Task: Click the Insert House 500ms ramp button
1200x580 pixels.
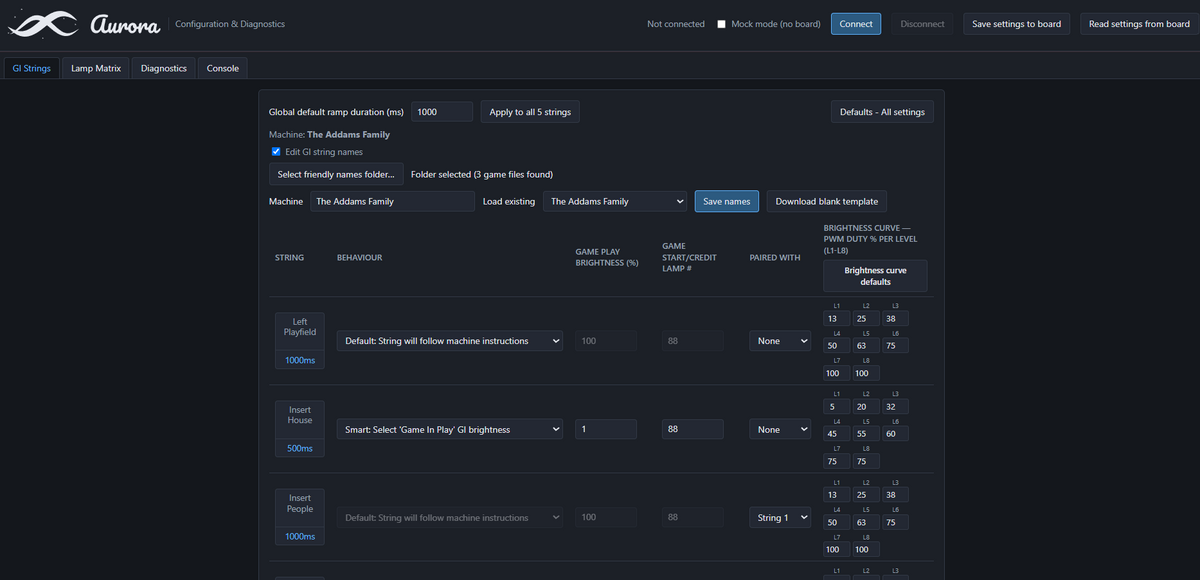Action: (x=300, y=448)
